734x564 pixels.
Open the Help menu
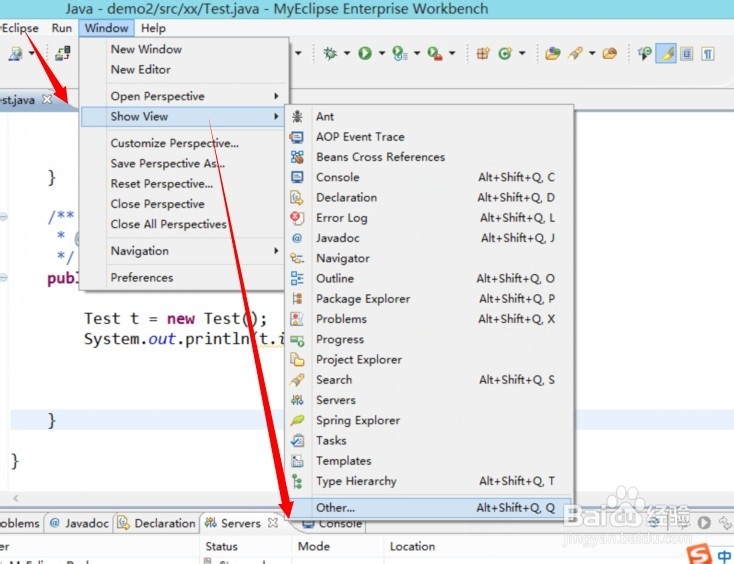click(x=153, y=28)
